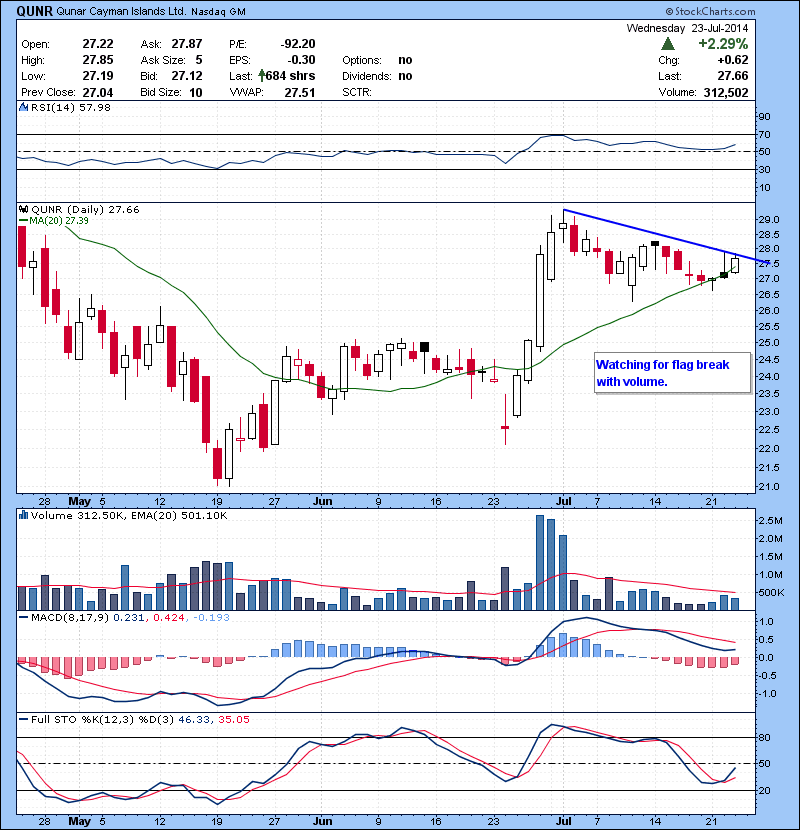The height and width of the screenshot is (830, 800).
Task: Click the Nasdaq GM exchange label
Action: tap(218, 12)
